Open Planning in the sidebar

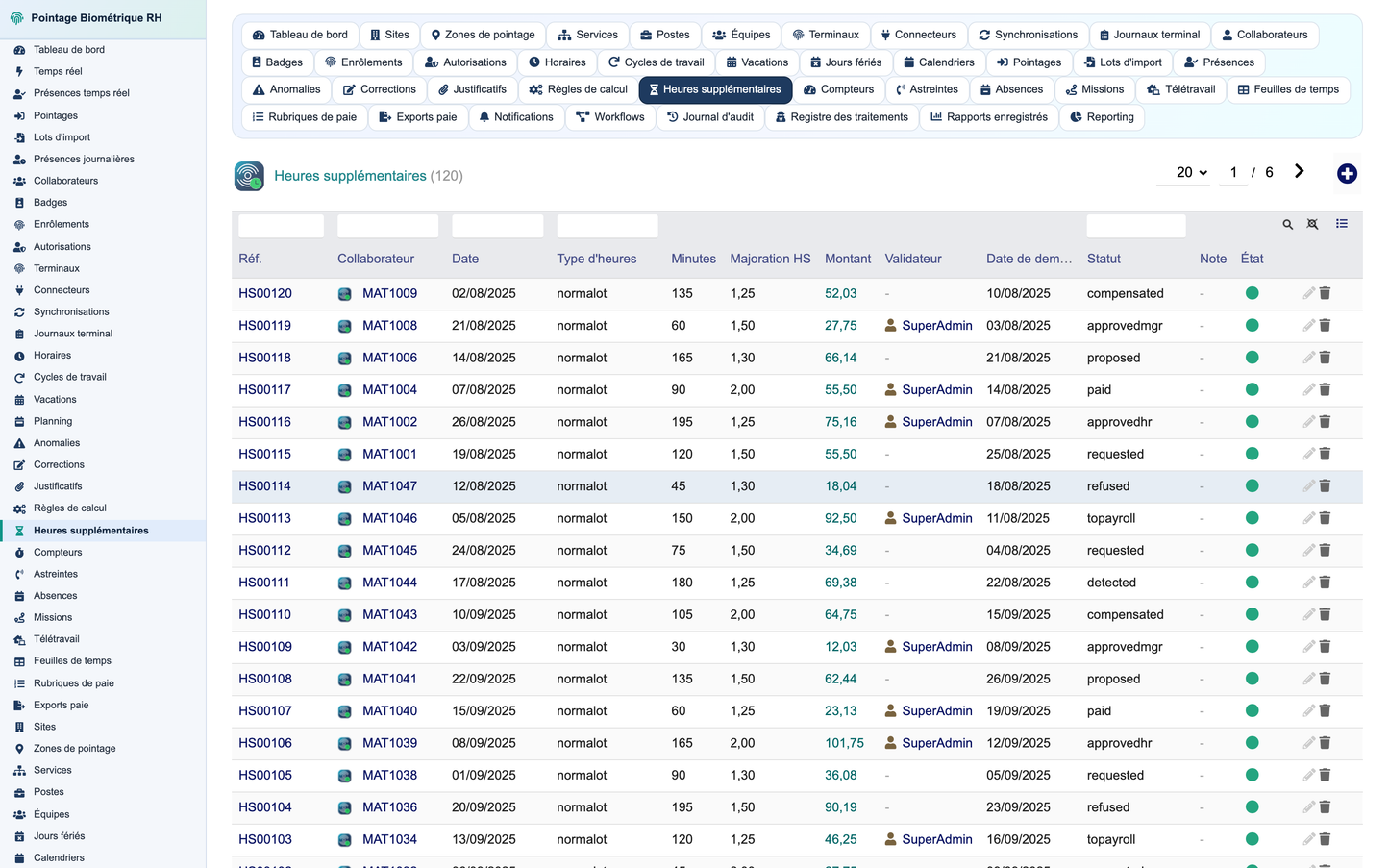53,421
